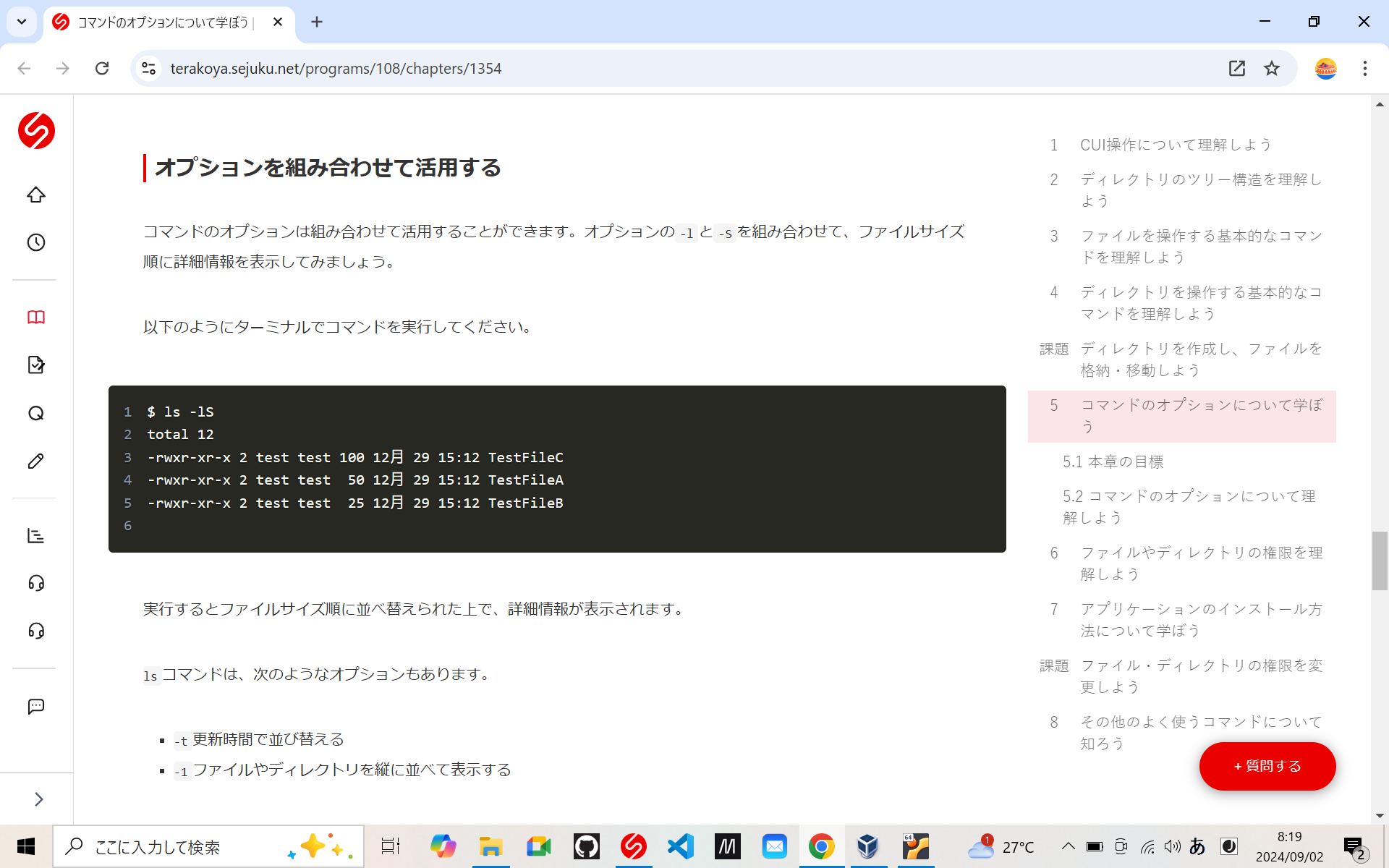The image size is (1389, 868).
Task: Launch VS Code from the taskbar
Action: tap(680, 846)
